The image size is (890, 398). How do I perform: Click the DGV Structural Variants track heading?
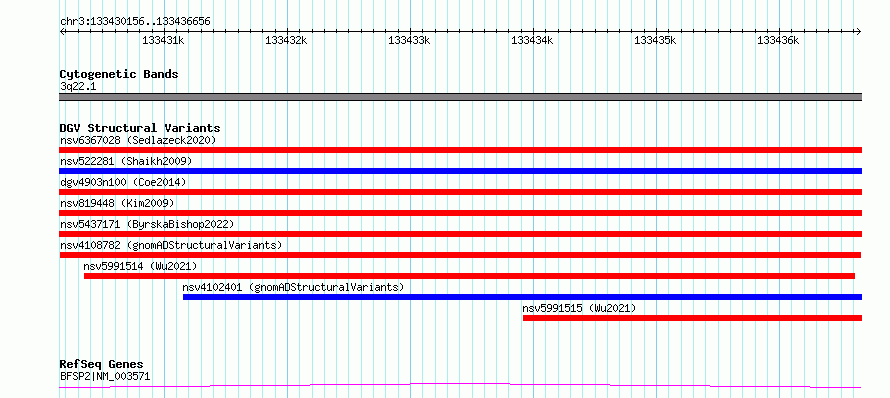click(x=140, y=128)
